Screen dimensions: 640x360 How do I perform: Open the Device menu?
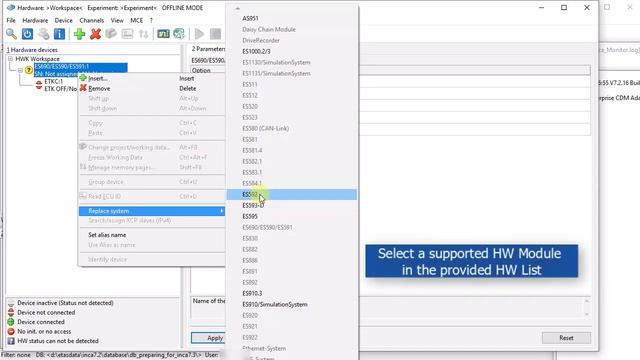point(64,20)
